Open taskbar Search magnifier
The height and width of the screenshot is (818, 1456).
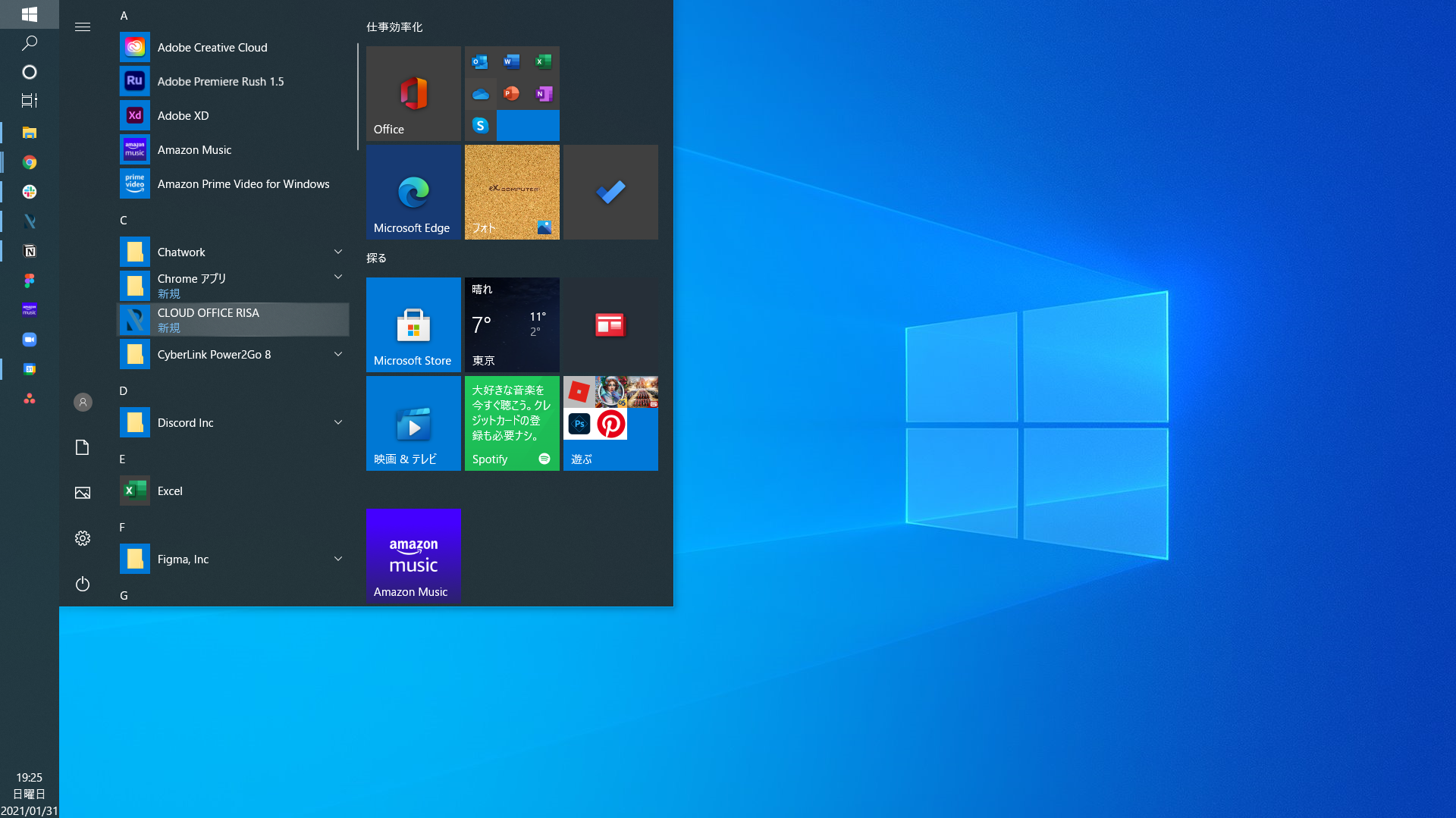30,43
